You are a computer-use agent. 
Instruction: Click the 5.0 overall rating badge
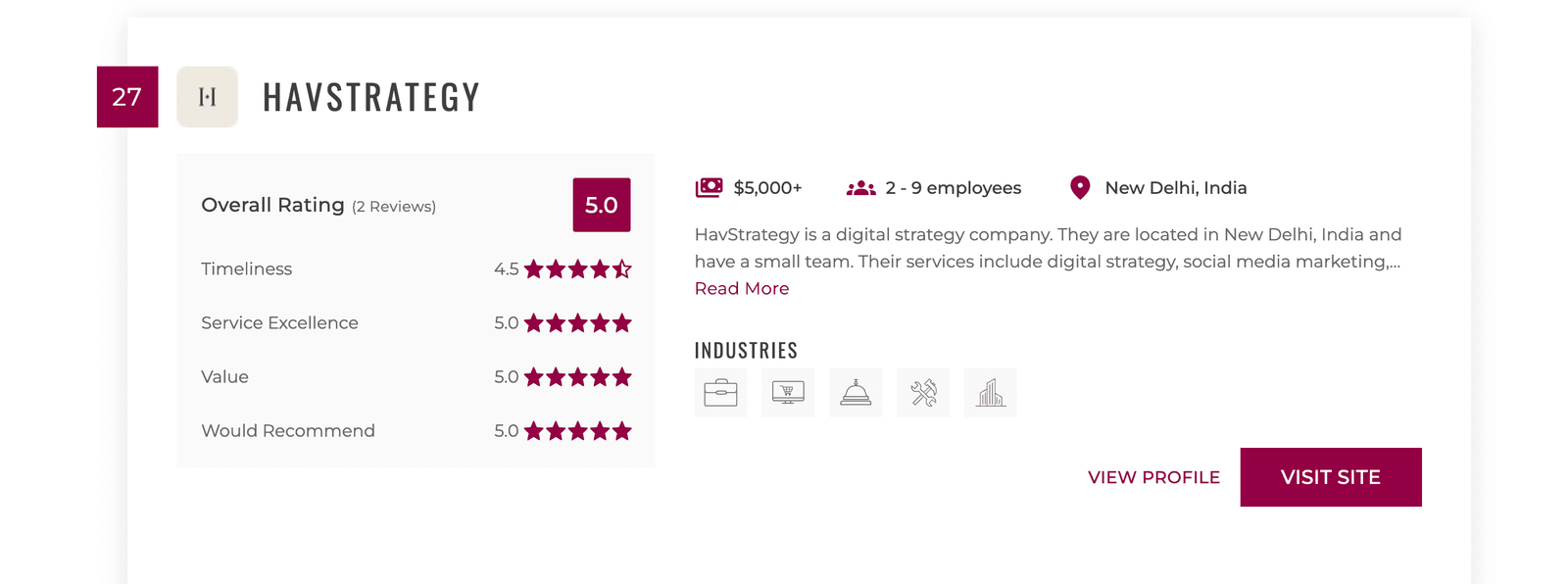coord(601,205)
